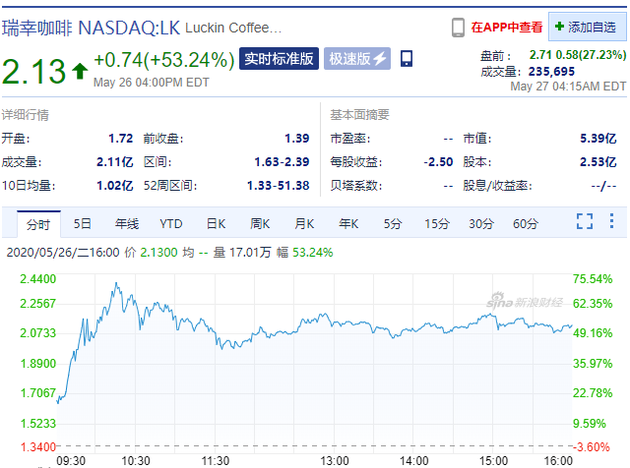This screenshot has width=630, height=468.
Task: Click the 10日均量 value 1.02亿
Action: (115, 186)
